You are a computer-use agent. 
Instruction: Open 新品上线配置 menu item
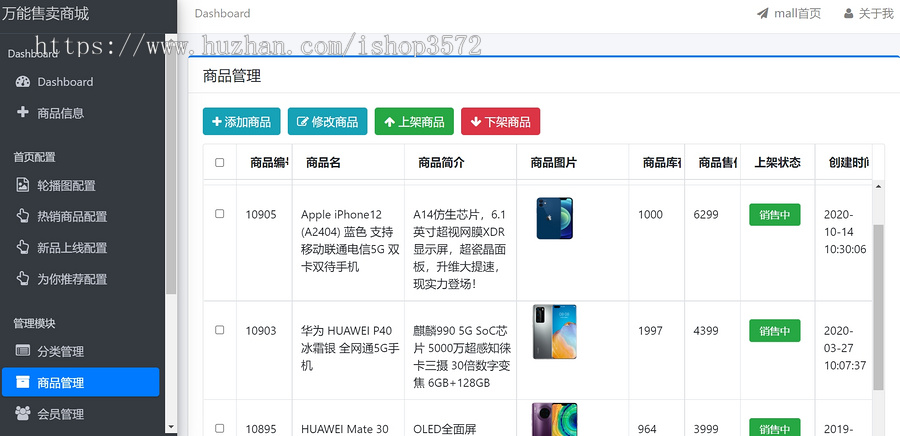click(x=80, y=248)
